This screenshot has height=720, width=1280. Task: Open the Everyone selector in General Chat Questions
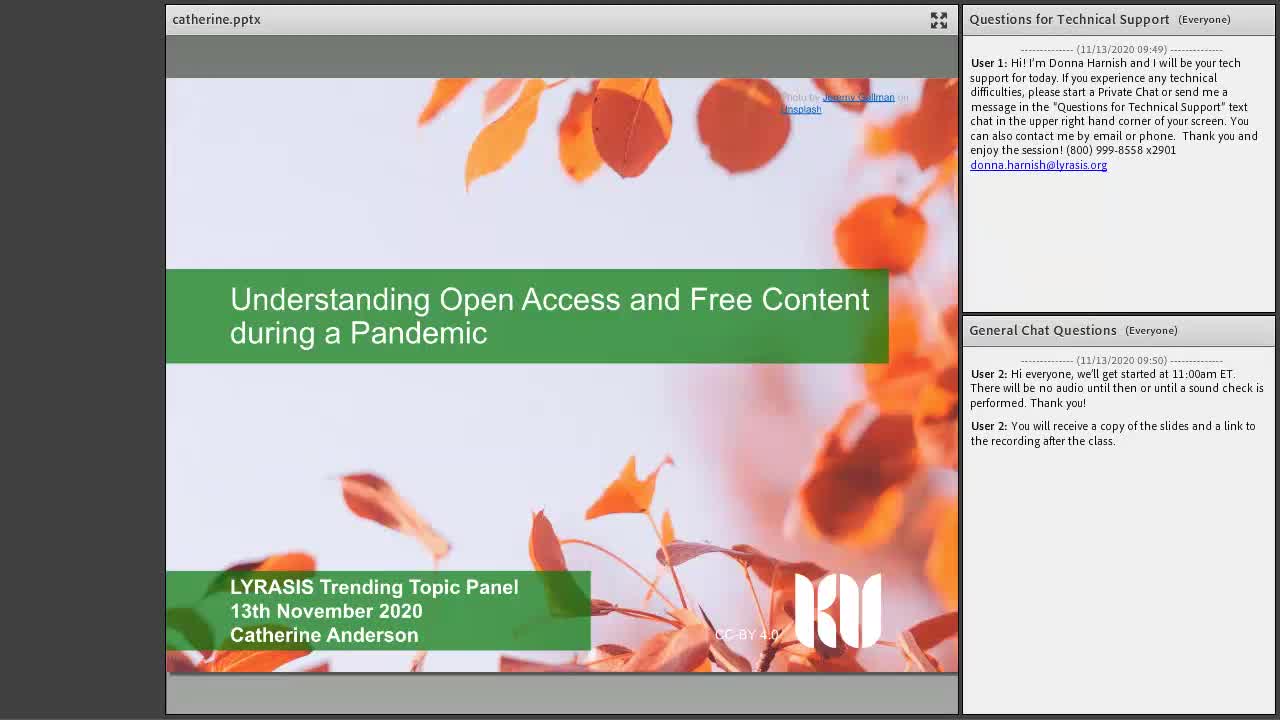pos(1151,330)
